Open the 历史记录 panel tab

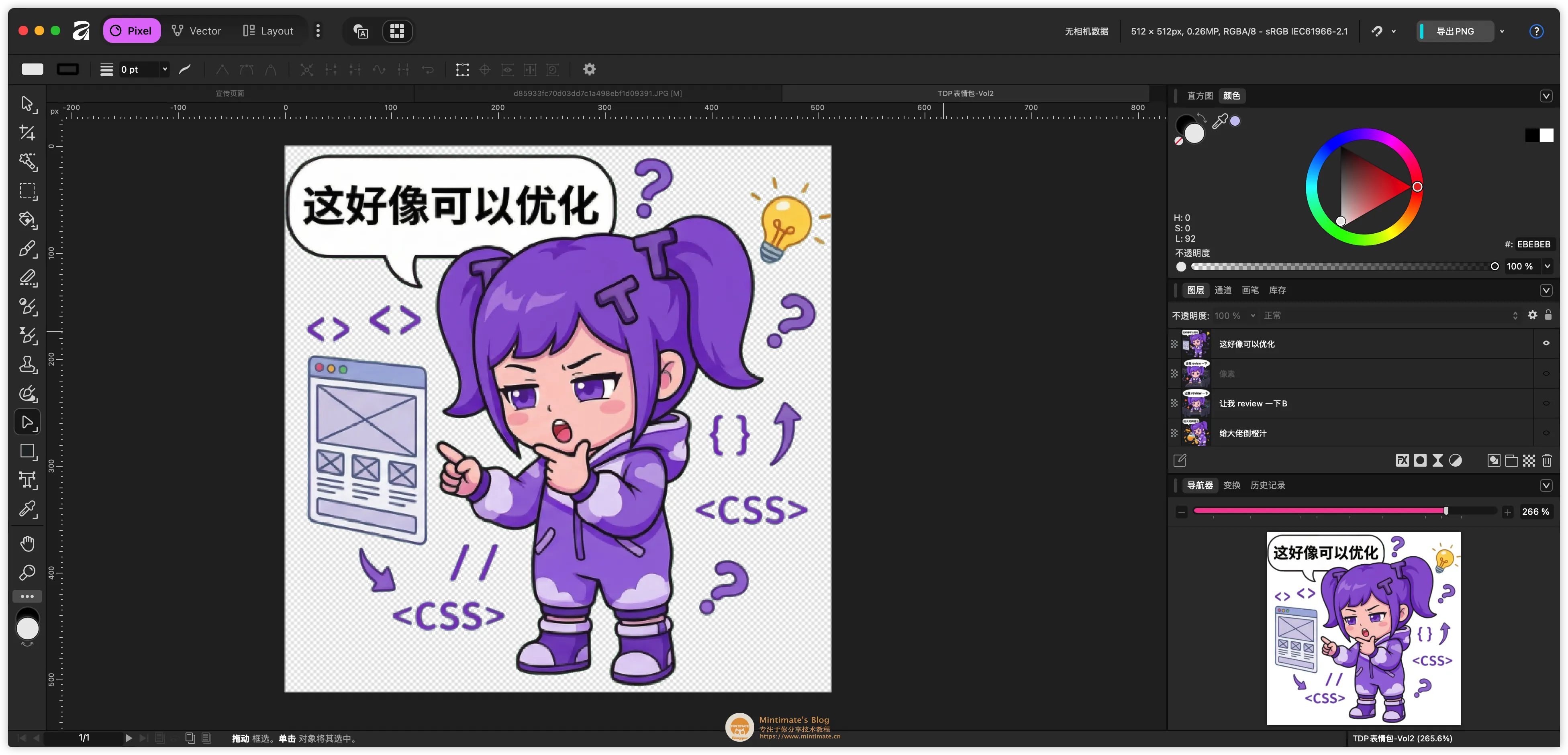[1268, 485]
